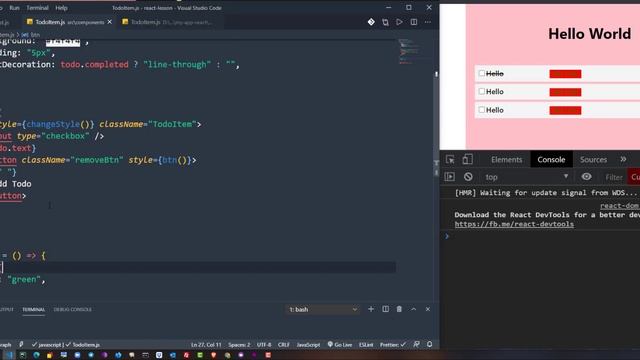Create live expression with eye icon
640x360 pixels.
pyautogui.click(x=587, y=177)
